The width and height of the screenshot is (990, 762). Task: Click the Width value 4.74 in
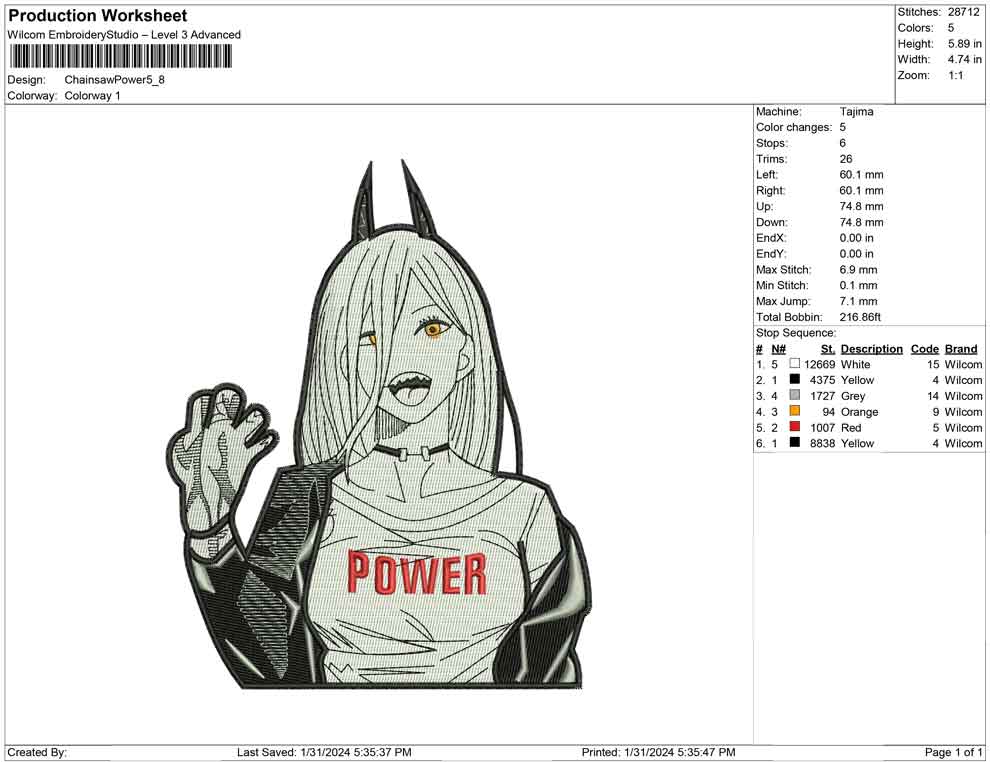(x=965, y=59)
